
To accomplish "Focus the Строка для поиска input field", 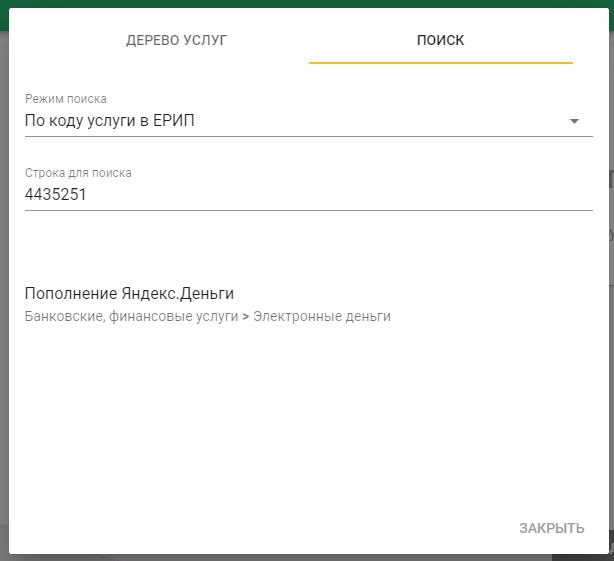I will pyautogui.click(x=309, y=195).
